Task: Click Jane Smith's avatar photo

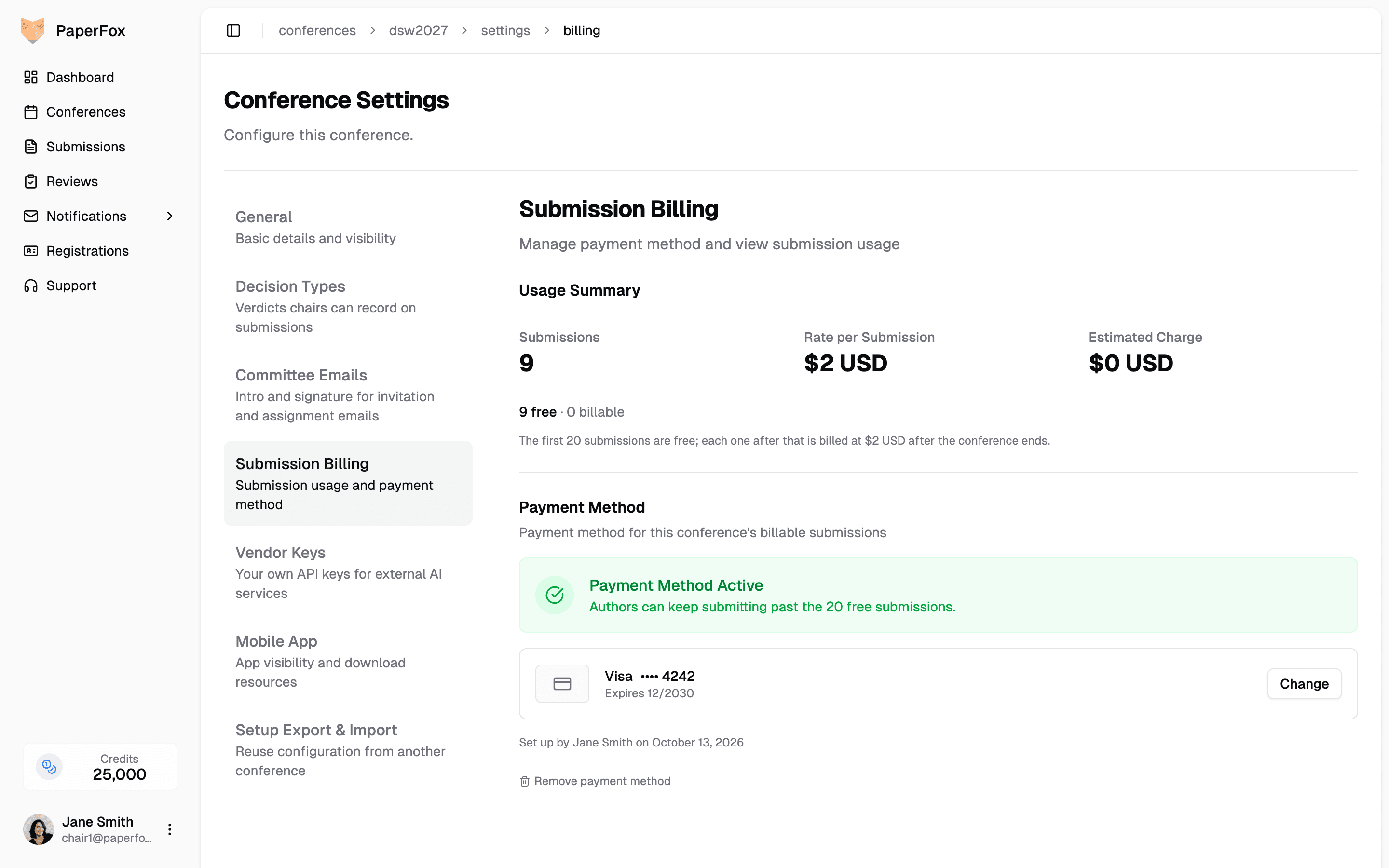Action: coord(39,829)
